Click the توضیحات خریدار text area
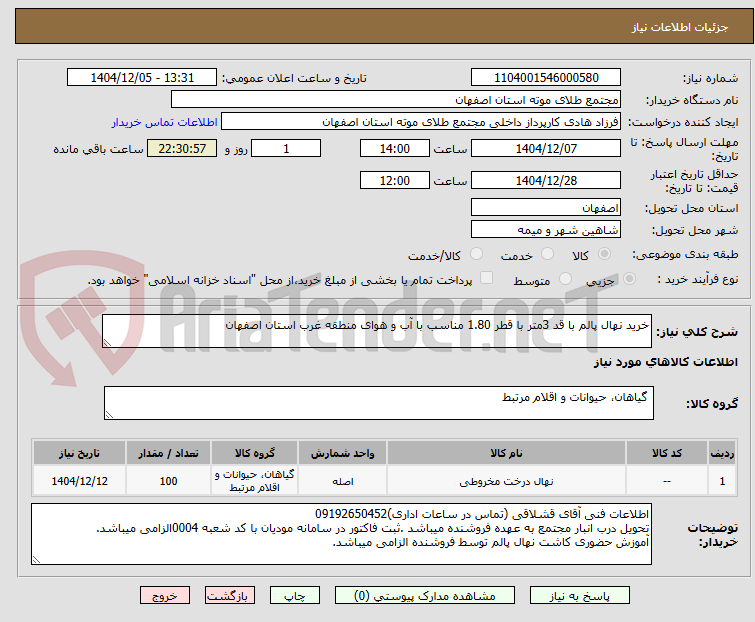This screenshot has height=622, width=755. pyautogui.click(x=341, y=534)
